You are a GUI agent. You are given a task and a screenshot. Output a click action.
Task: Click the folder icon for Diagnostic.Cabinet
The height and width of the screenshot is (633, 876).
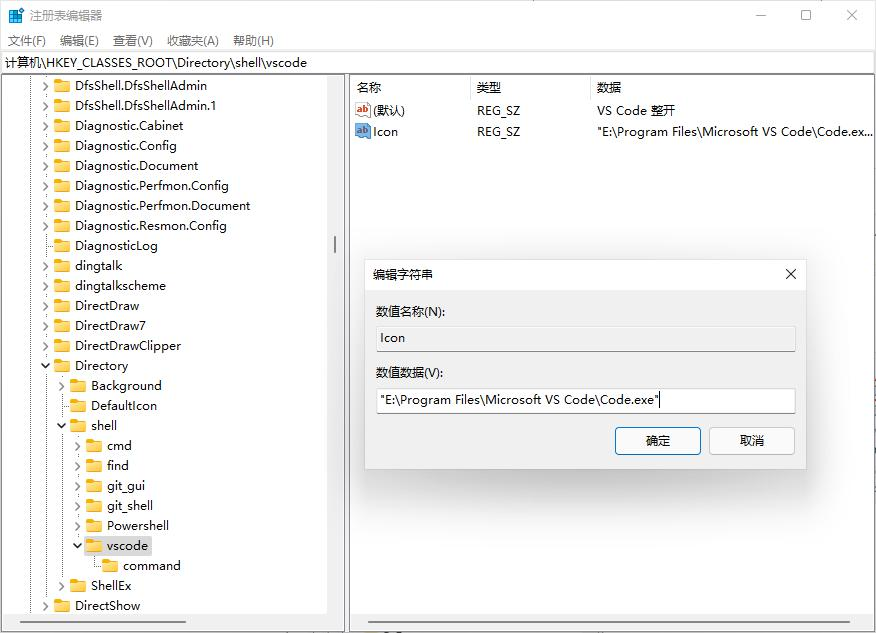coord(62,126)
